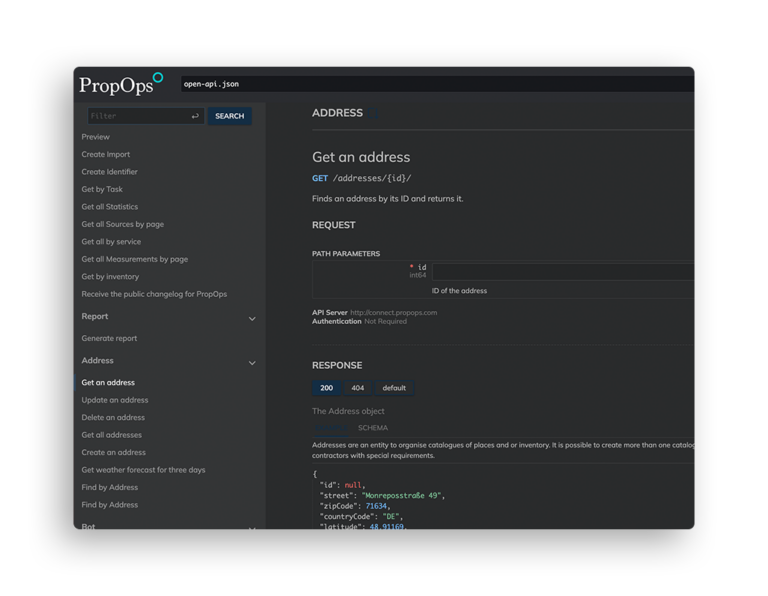Select the 200 response tab
768x596 pixels.
point(326,388)
